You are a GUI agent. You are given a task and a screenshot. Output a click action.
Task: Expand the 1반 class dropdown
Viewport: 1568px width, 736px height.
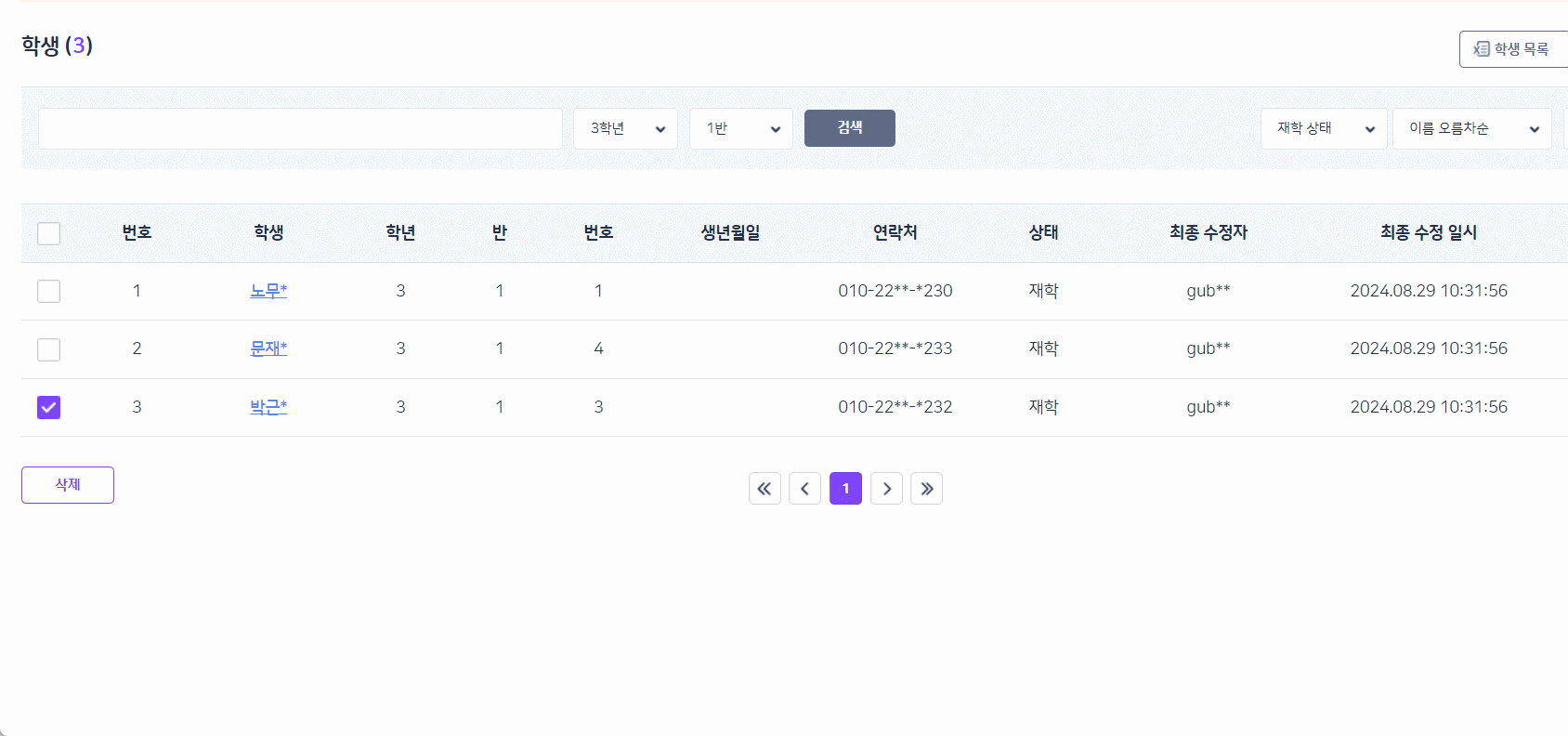tap(740, 128)
